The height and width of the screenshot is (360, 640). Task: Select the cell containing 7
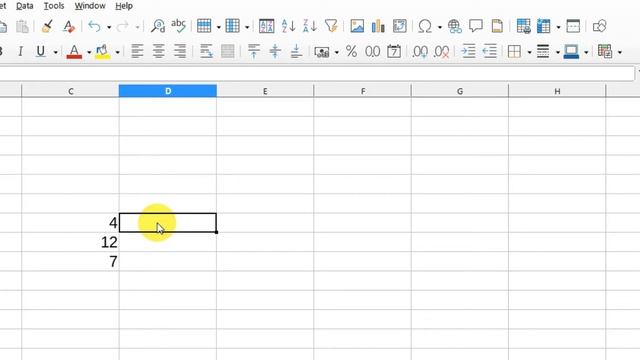point(70,261)
